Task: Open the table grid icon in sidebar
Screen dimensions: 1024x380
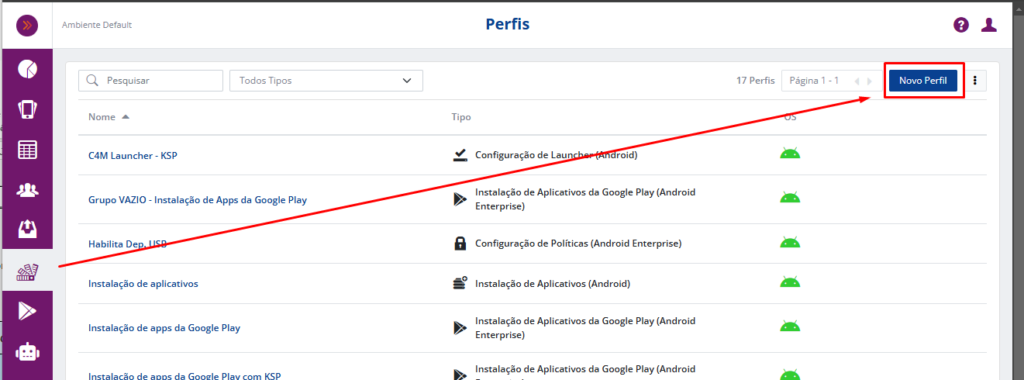Action: (27, 150)
